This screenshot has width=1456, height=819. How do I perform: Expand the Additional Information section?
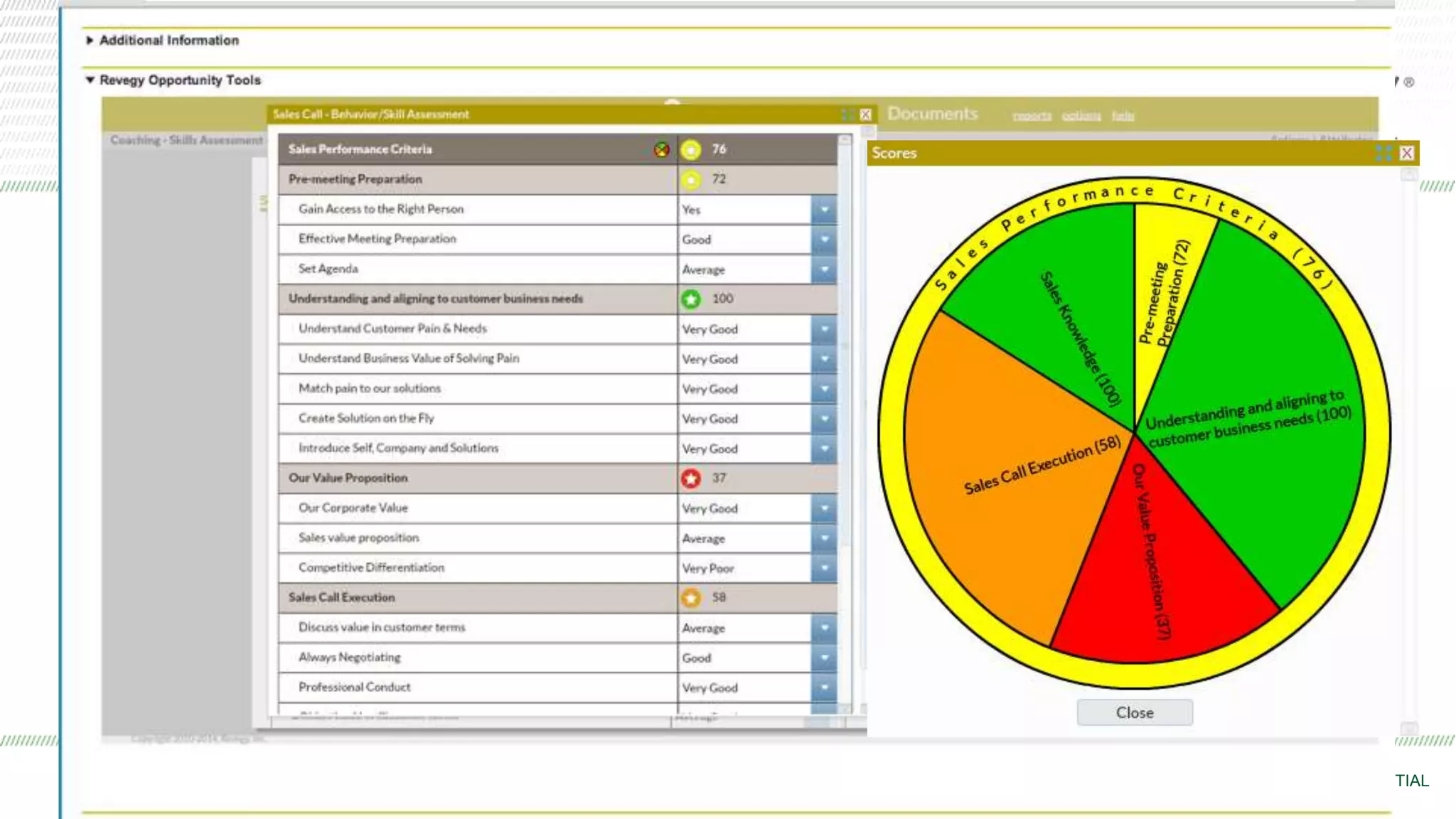(90, 41)
